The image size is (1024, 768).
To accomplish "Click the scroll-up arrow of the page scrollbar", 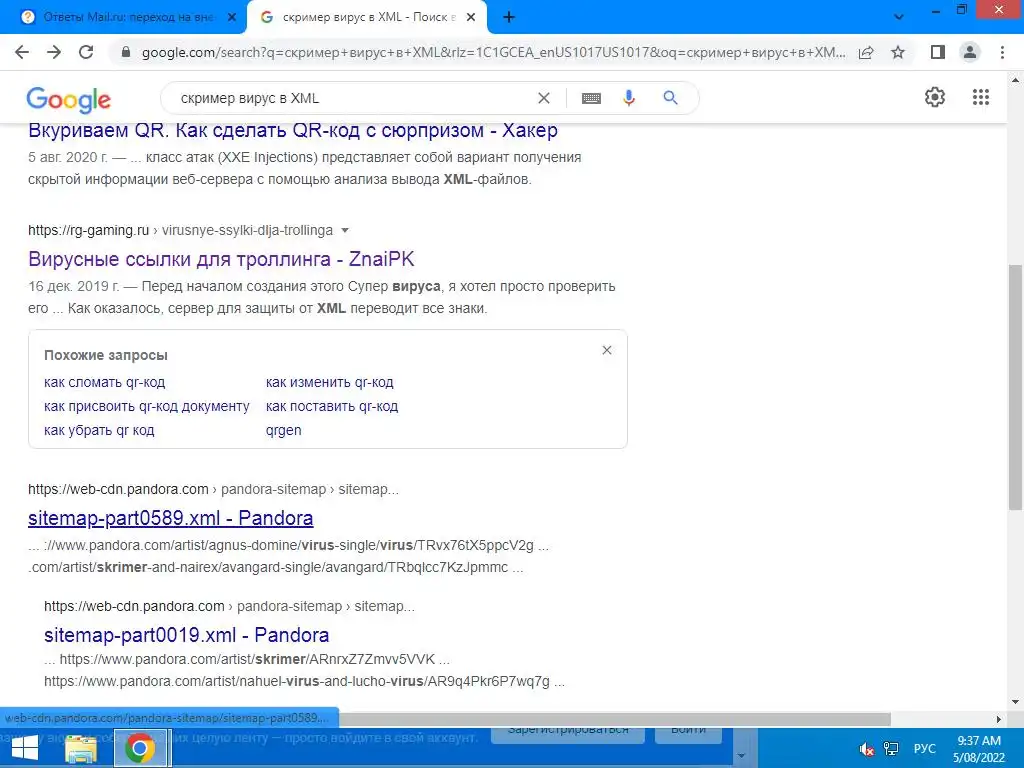I will click(1015, 80).
